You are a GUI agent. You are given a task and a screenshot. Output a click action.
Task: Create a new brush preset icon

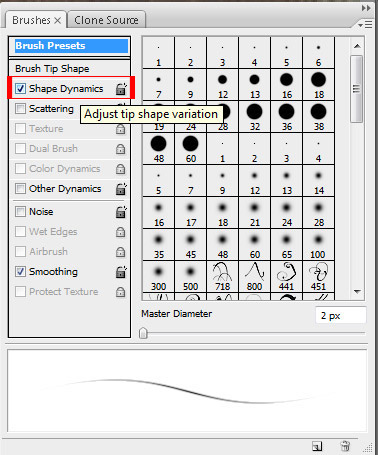tap(317, 446)
